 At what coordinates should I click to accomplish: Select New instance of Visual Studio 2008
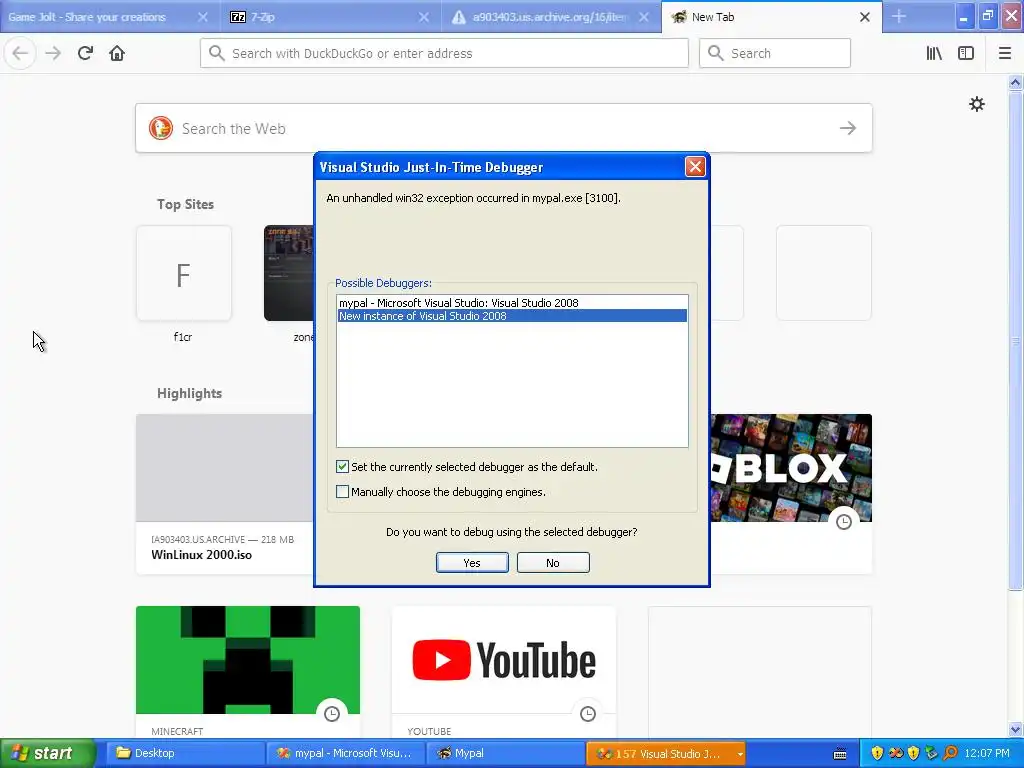pyautogui.click(x=512, y=316)
